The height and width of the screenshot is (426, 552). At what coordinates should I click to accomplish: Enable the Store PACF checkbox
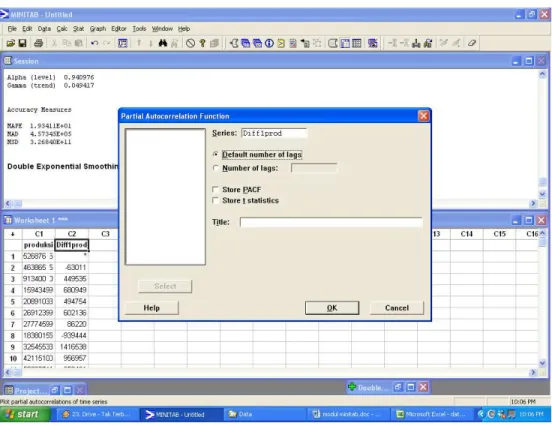click(x=215, y=190)
